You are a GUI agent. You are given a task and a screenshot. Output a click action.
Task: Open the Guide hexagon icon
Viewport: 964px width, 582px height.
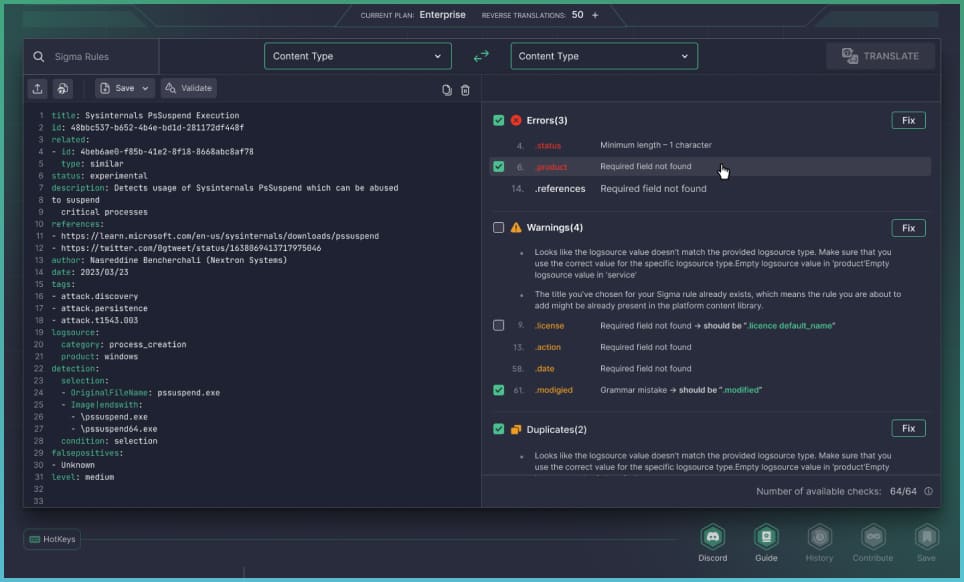766,537
